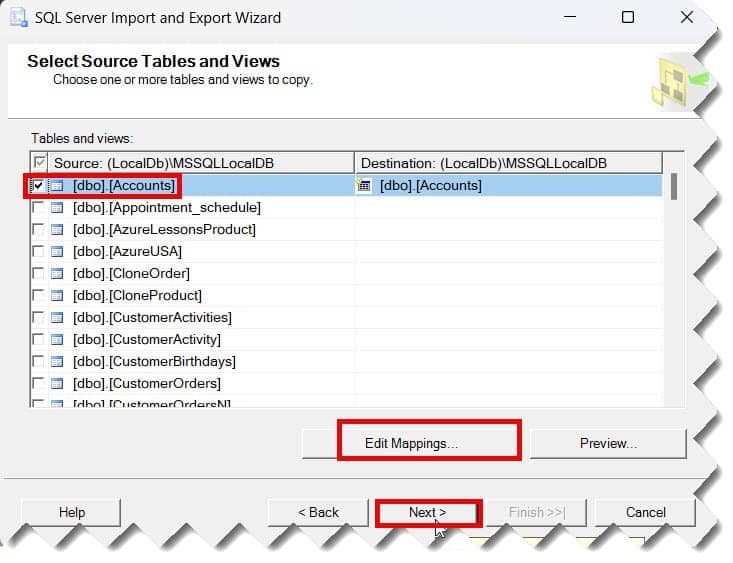Click the table icon for CloneProduct
Viewport: 733px width, 563px height.
tap(57, 296)
